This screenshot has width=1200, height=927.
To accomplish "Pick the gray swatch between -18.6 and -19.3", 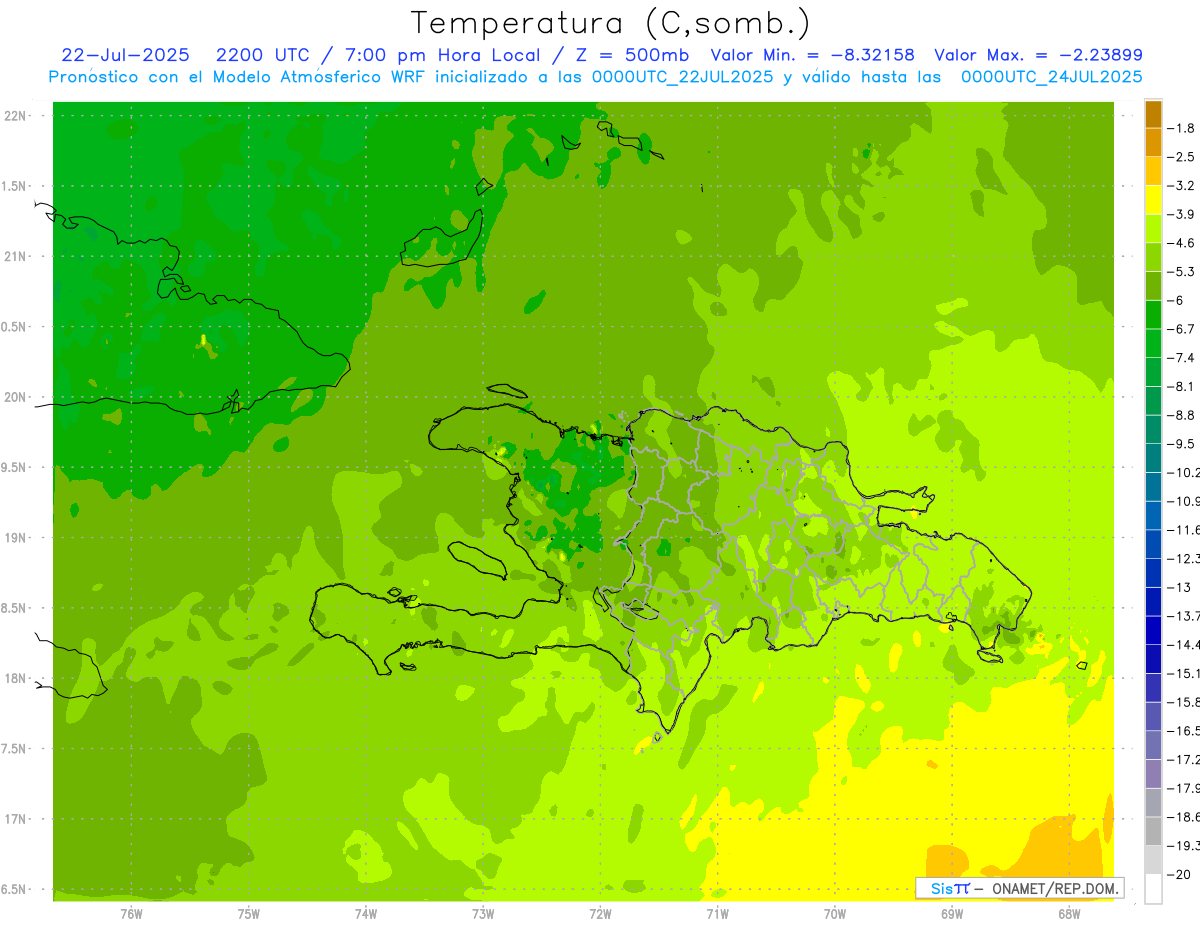I will pos(1154,831).
